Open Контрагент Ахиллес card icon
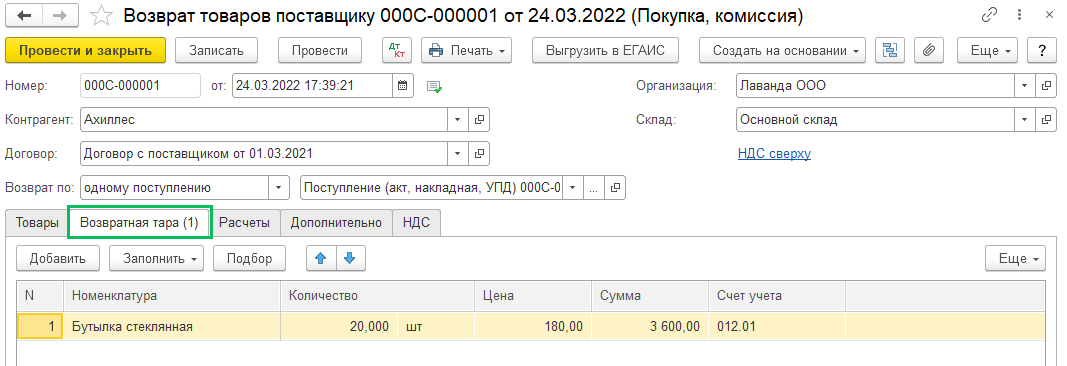 pos(479,120)
